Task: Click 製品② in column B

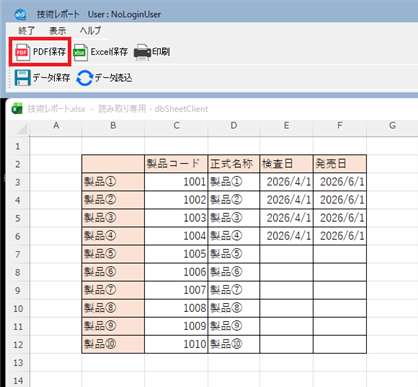Action: coord(113,200)
